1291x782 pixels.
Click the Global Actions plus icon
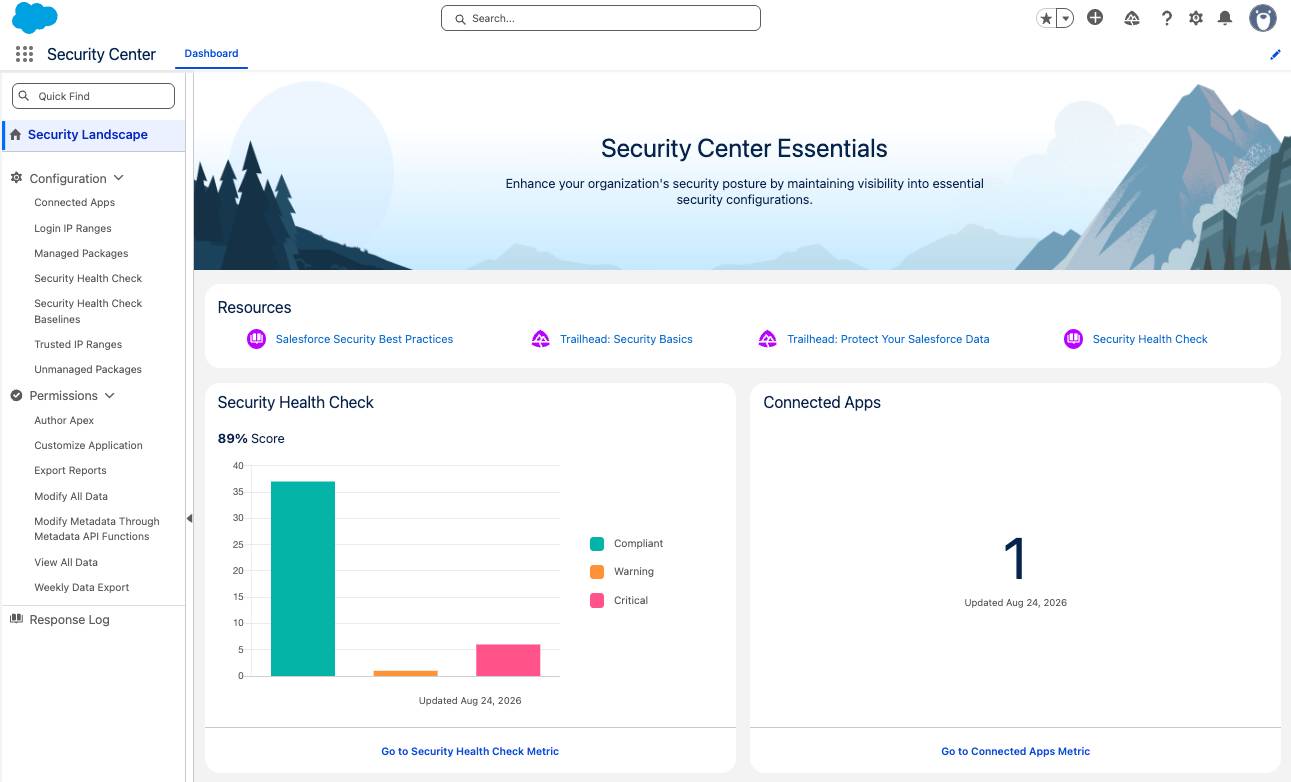pyautogui.click(x=1095, y=17)
